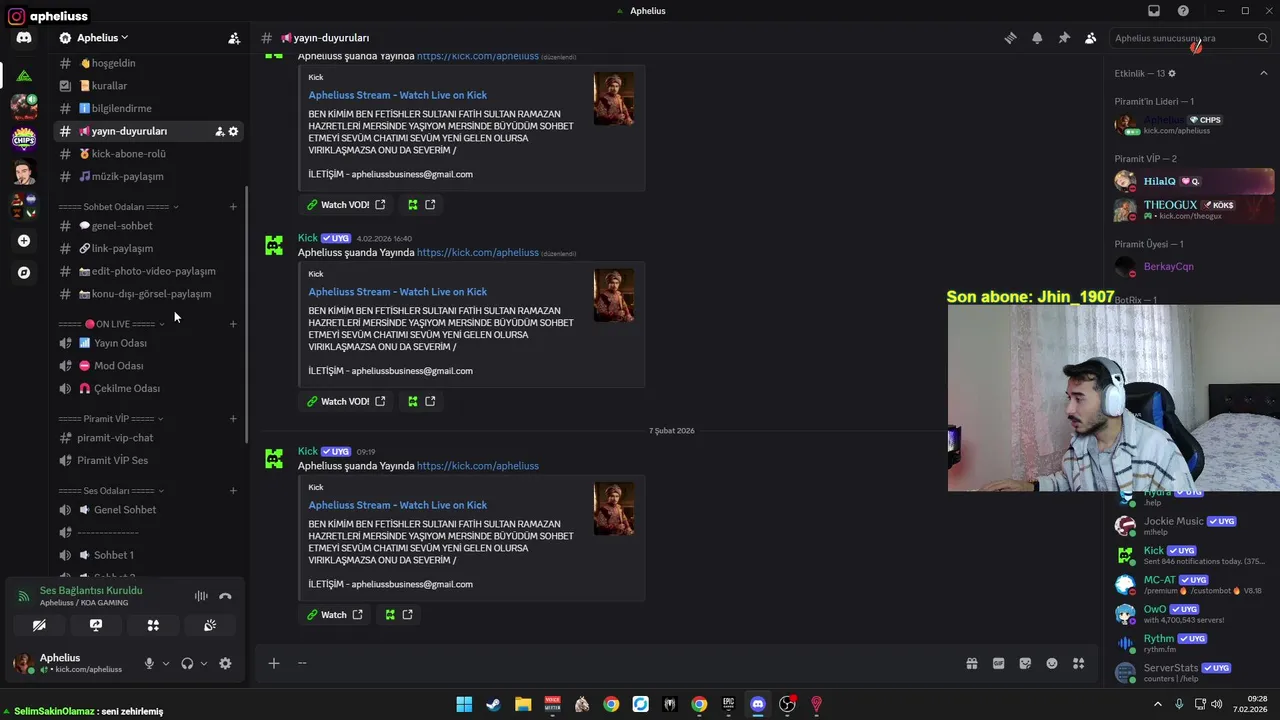The height and width of the screenshot is (720, 1280).
Task: Add channel to ON LIVE category
Action: (233, 324)
